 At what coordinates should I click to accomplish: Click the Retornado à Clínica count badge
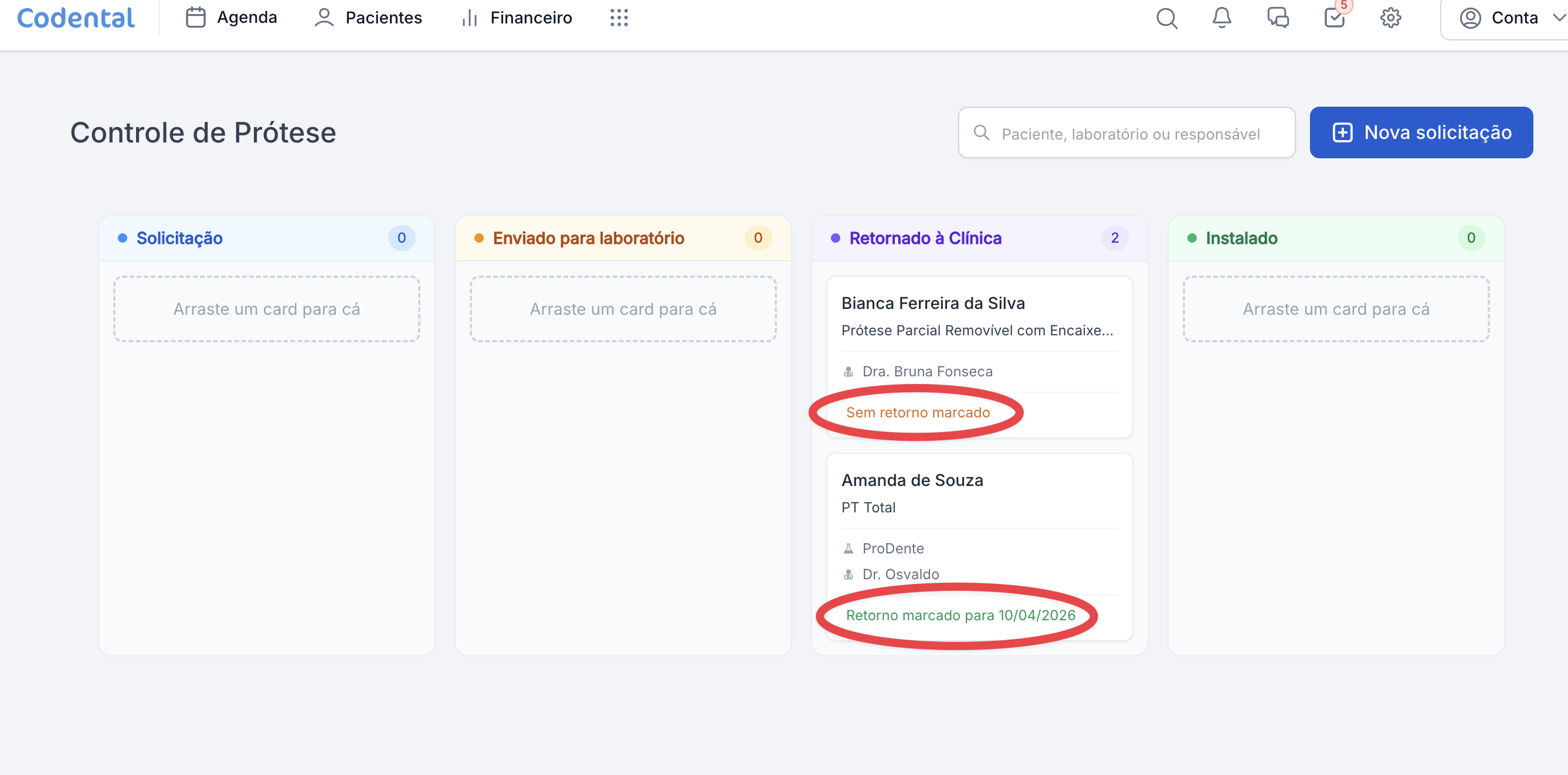[x=1114, y=238]
